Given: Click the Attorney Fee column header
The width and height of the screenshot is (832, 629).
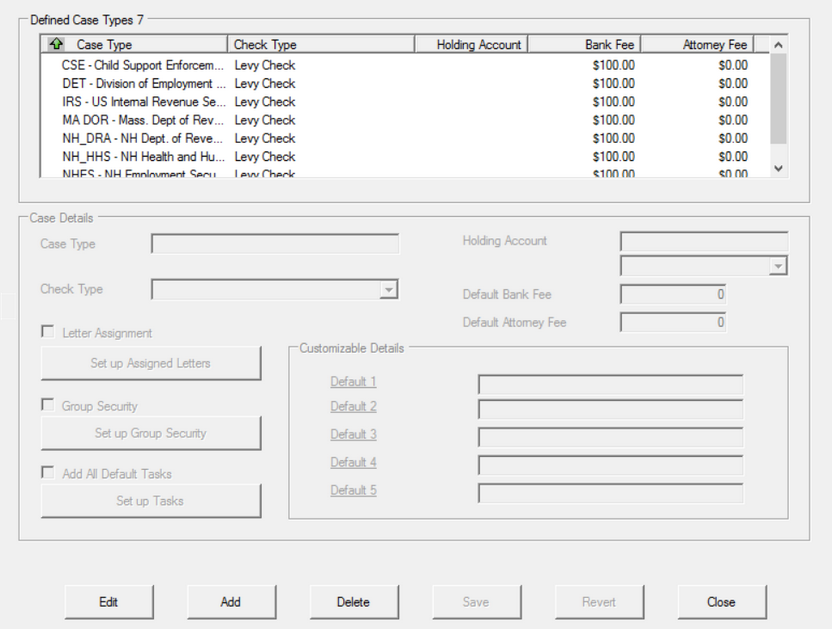Looking at the screenshot, I should point(697,45).
